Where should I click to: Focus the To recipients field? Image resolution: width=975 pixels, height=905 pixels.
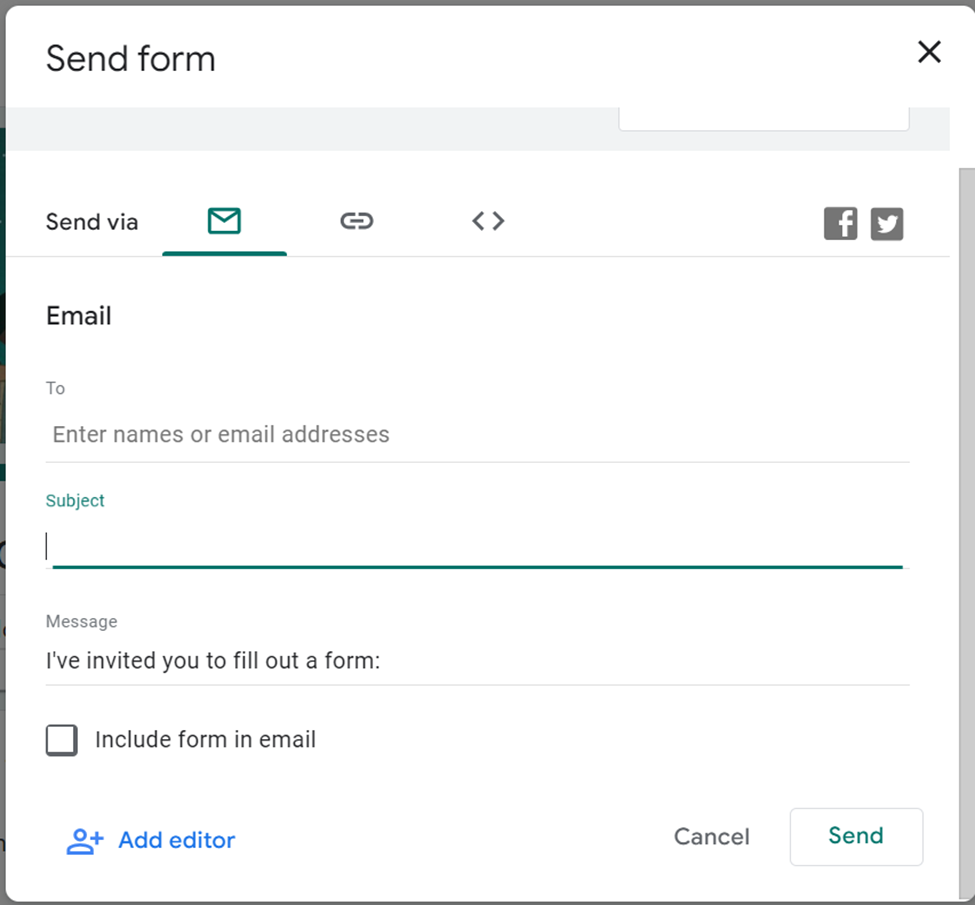point(476,435)
